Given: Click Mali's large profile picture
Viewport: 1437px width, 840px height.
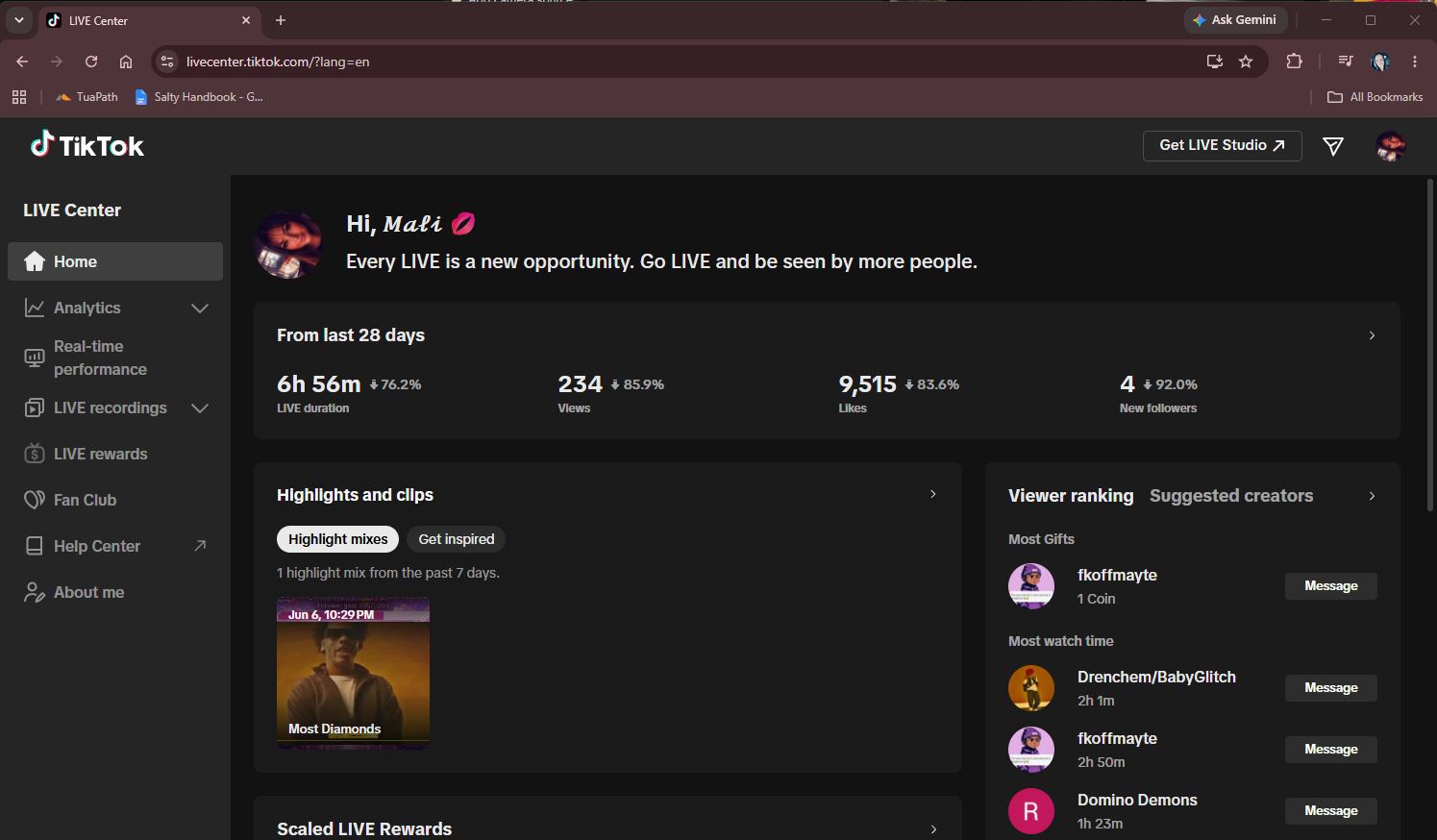Looking at the screenshot, I should click(288, 244).
